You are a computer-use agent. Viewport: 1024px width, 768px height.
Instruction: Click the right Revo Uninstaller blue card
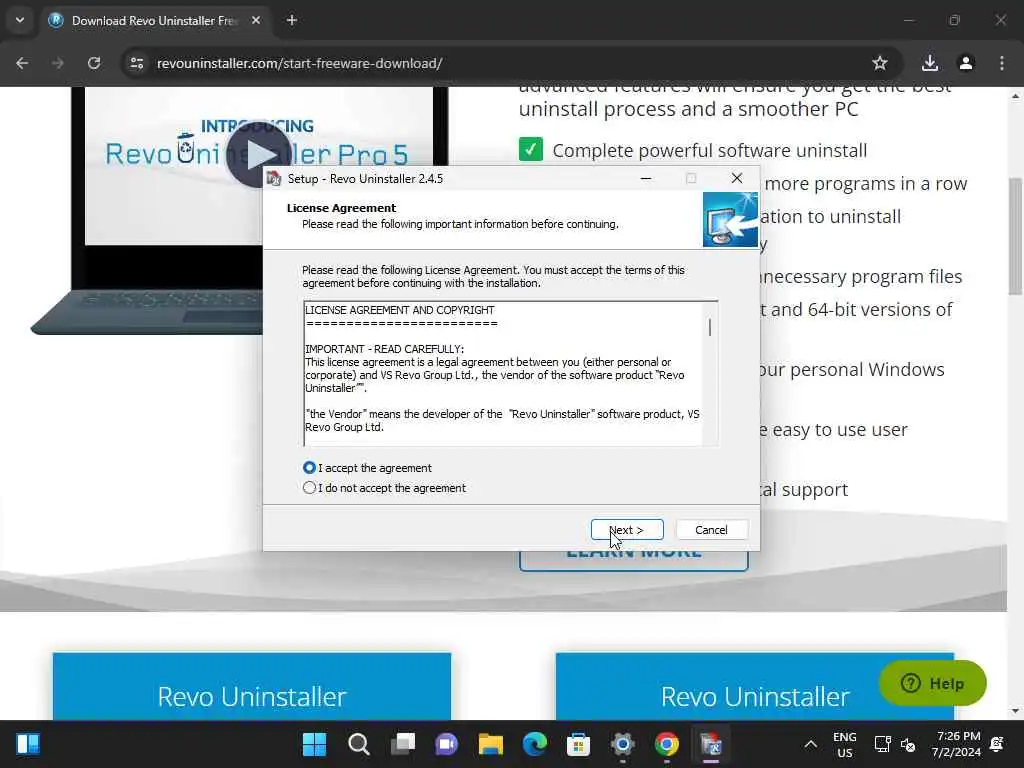[x=755, y=686]
